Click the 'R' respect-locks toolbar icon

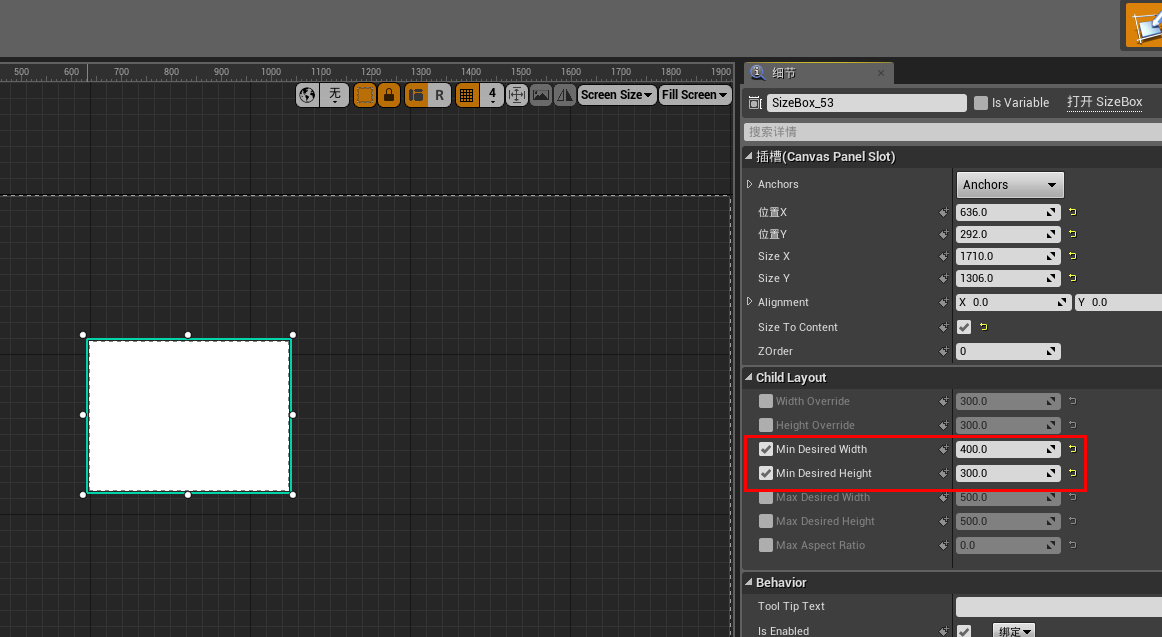click(440, 95)
